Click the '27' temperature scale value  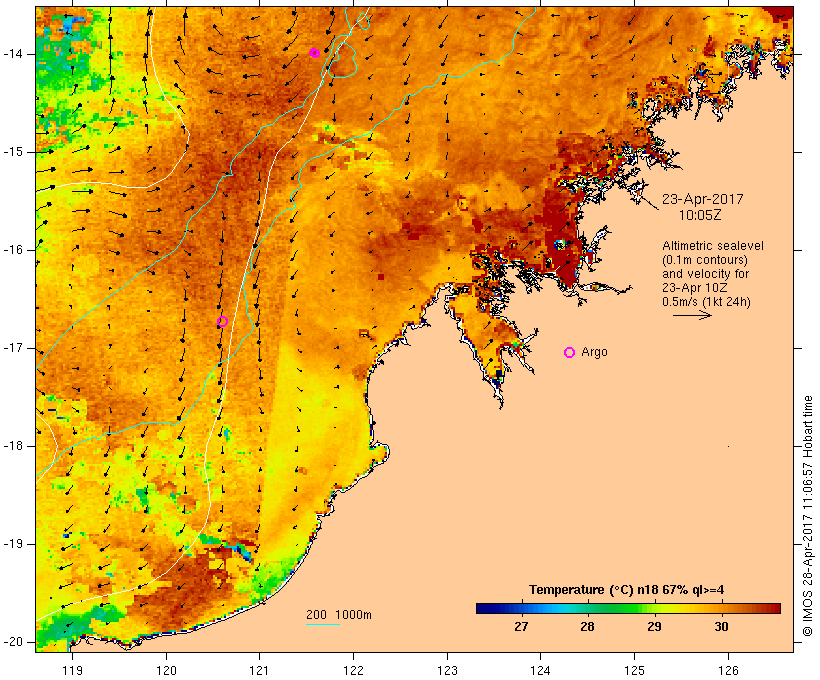click(x=521, y=627)
